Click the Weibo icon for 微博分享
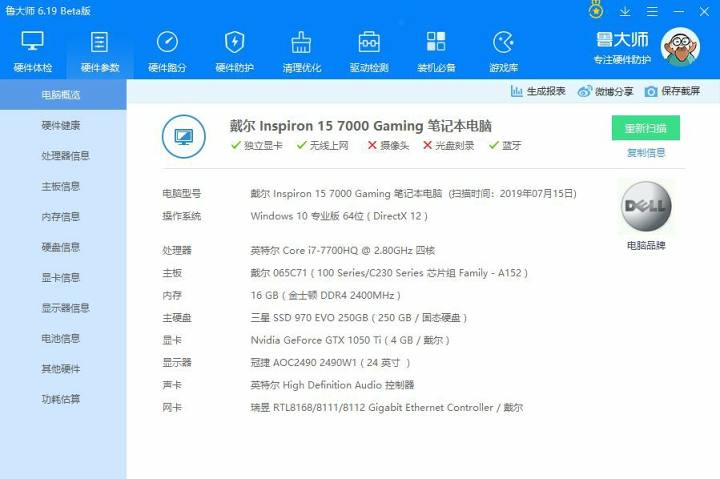The height and width of the screenshot is (479, 720). [585, 91]
